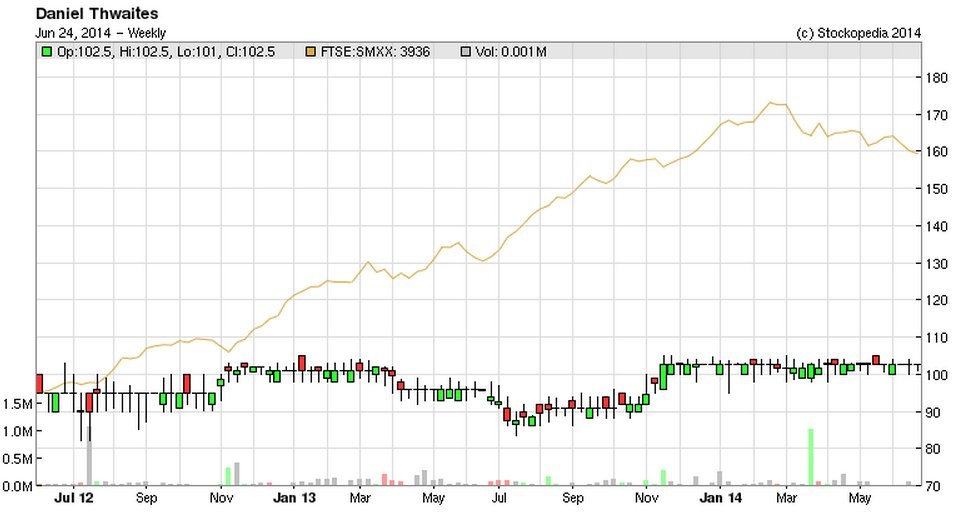Click the "Jul 12" x-axis label
This screenshot has height=526, width=955.
(74, 498)
